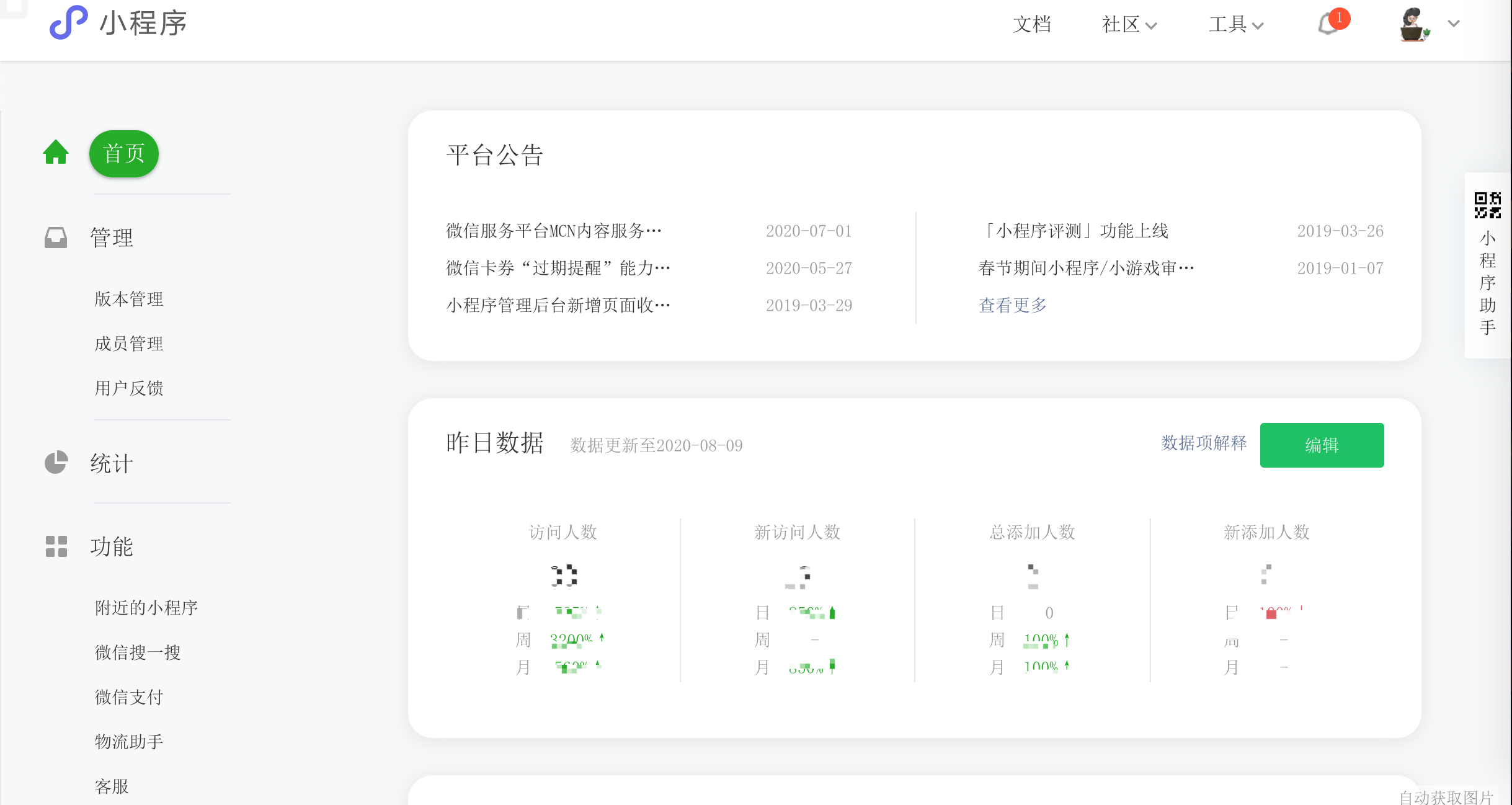Click the 昨日数据 heading
The height and width of the screenshot is (805, 1512).
[x=495, y=443]
